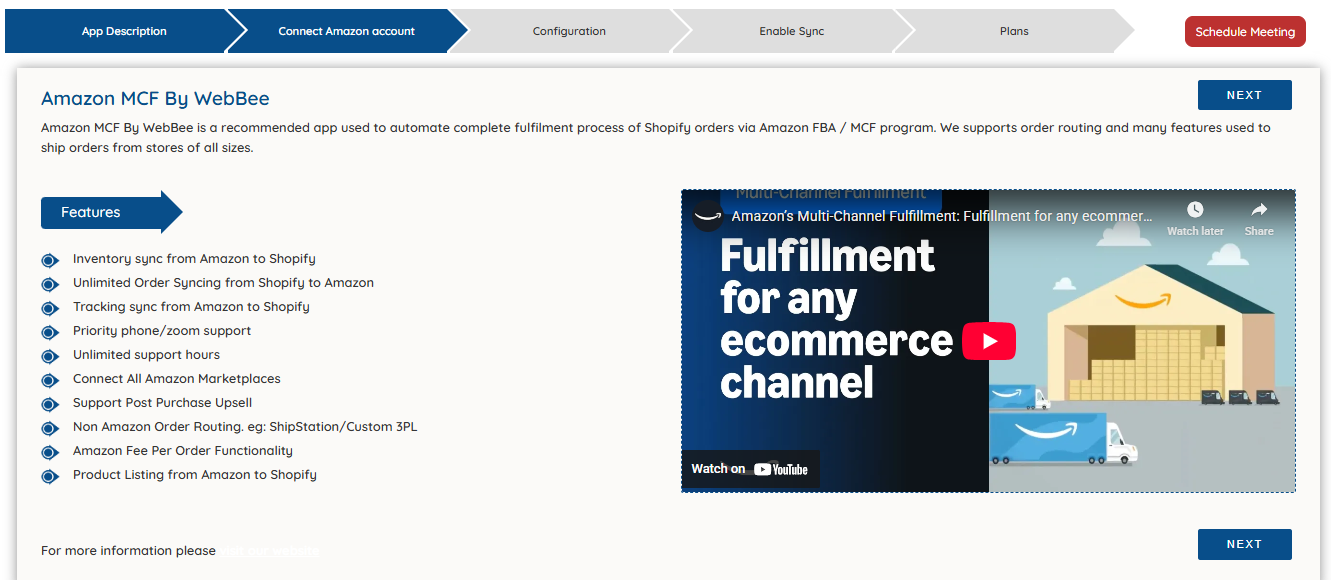Viewport: 1331px width, 580px height.
Task: Switch to Connect Amazon account step
Action: pyautogui.click(x=346, y=31)
